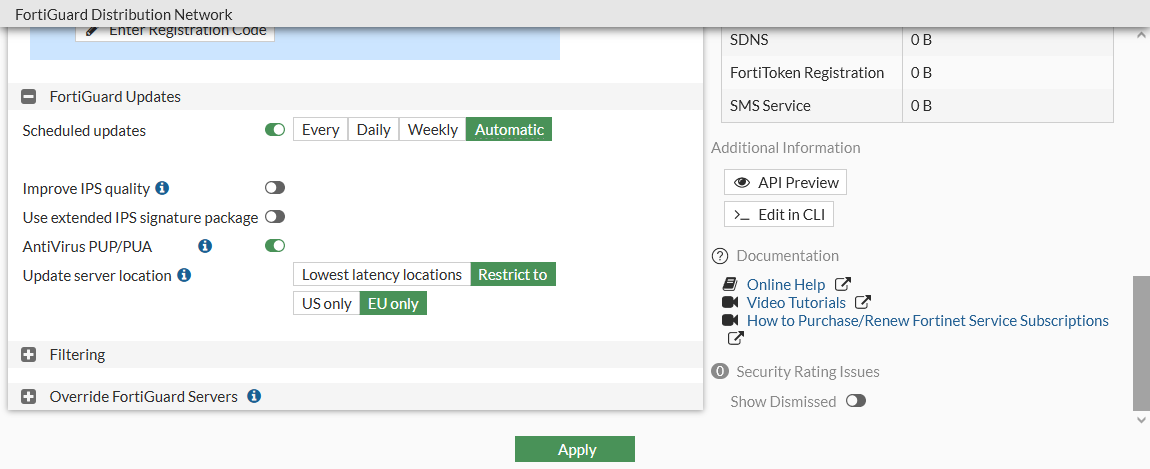Click external link icon beside Video Tutorials

pos(863,302)
